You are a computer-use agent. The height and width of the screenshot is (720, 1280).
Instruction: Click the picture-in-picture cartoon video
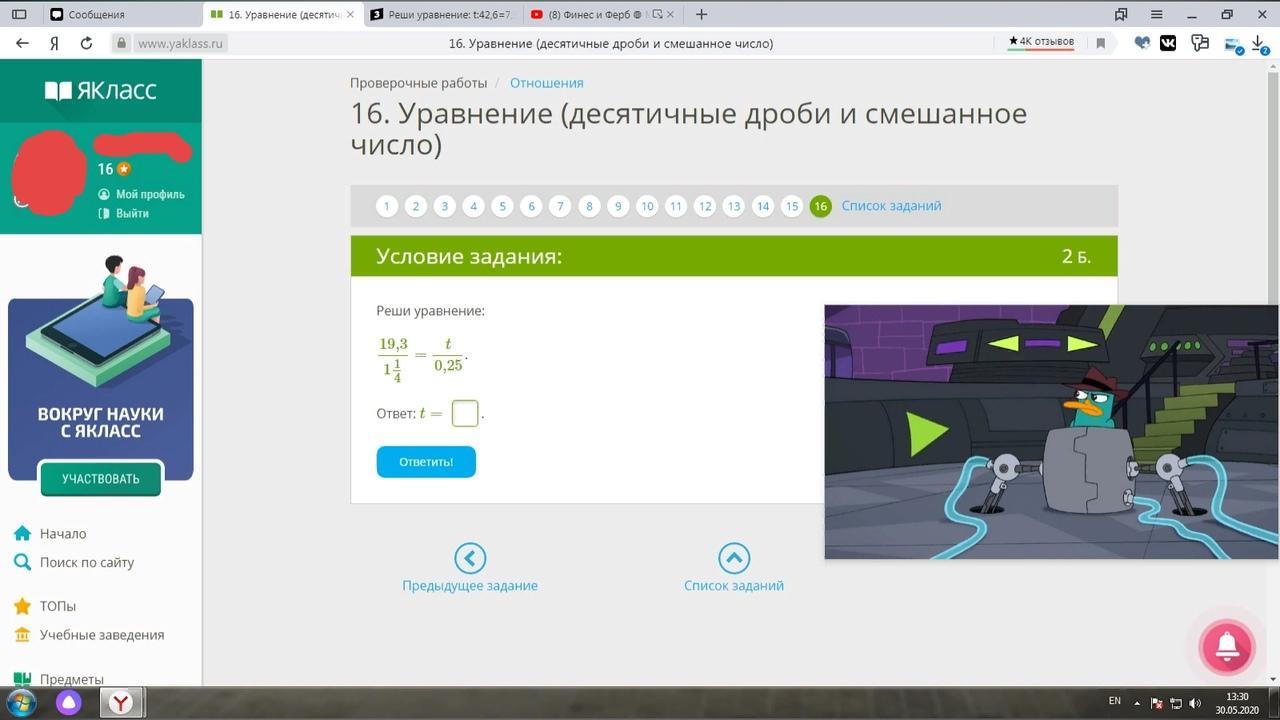click(x=1051, y=432)
